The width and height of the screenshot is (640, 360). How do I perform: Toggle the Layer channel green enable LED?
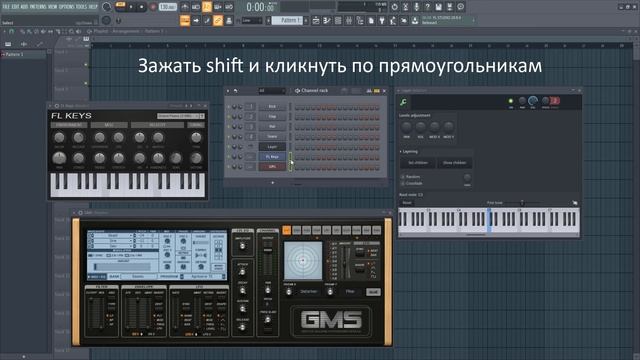point(511,101)
